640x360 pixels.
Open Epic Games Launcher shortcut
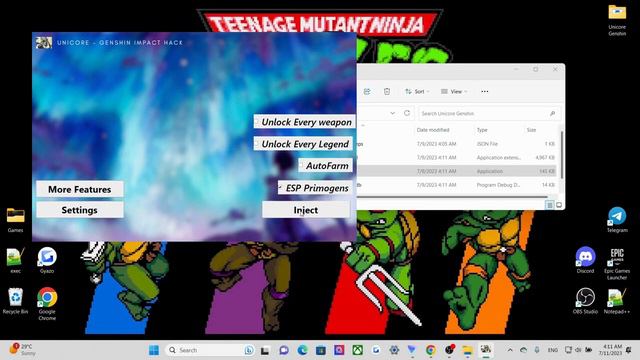tap(617, 264)
